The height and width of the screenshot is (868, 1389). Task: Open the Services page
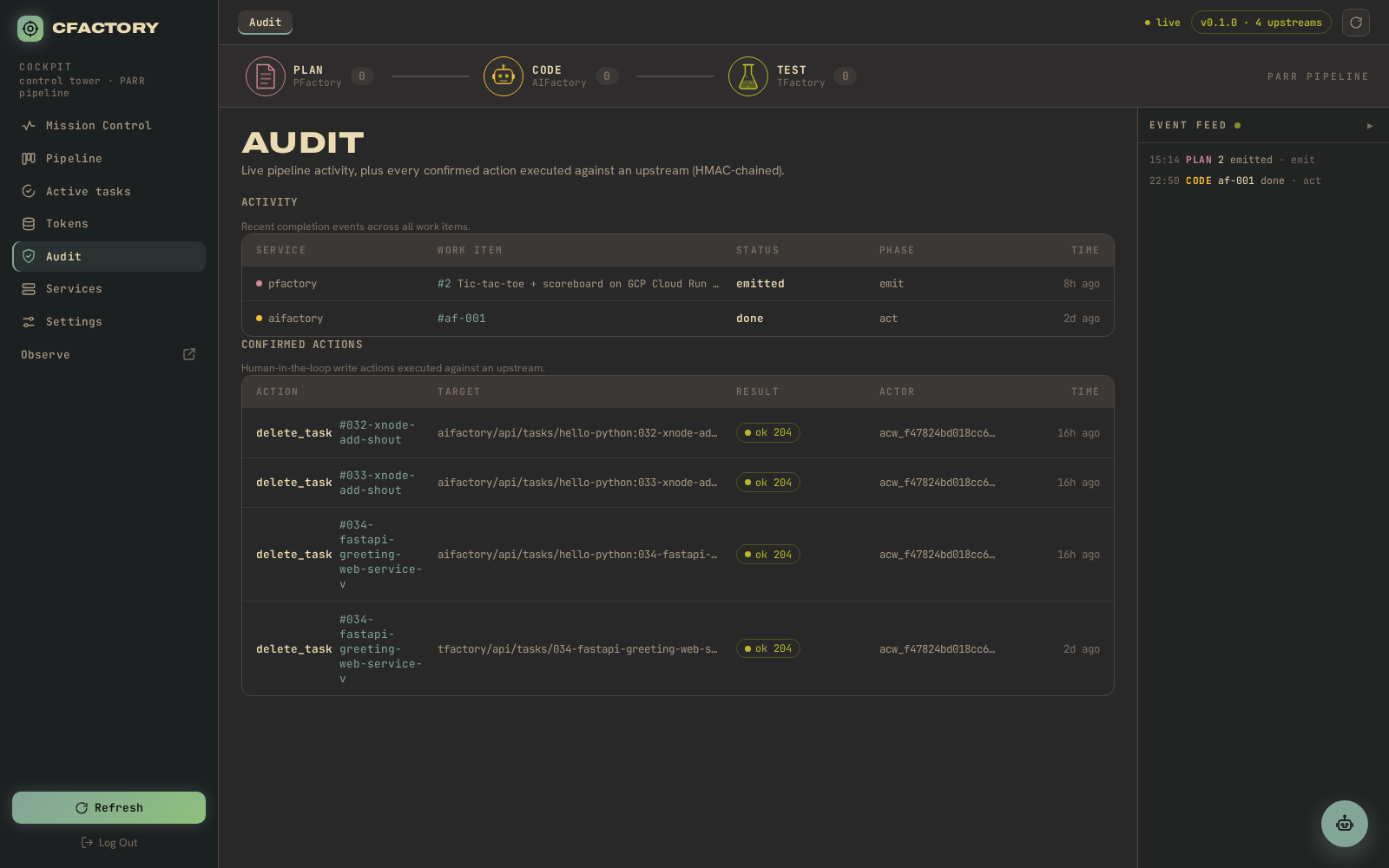[x=109, y=289]
